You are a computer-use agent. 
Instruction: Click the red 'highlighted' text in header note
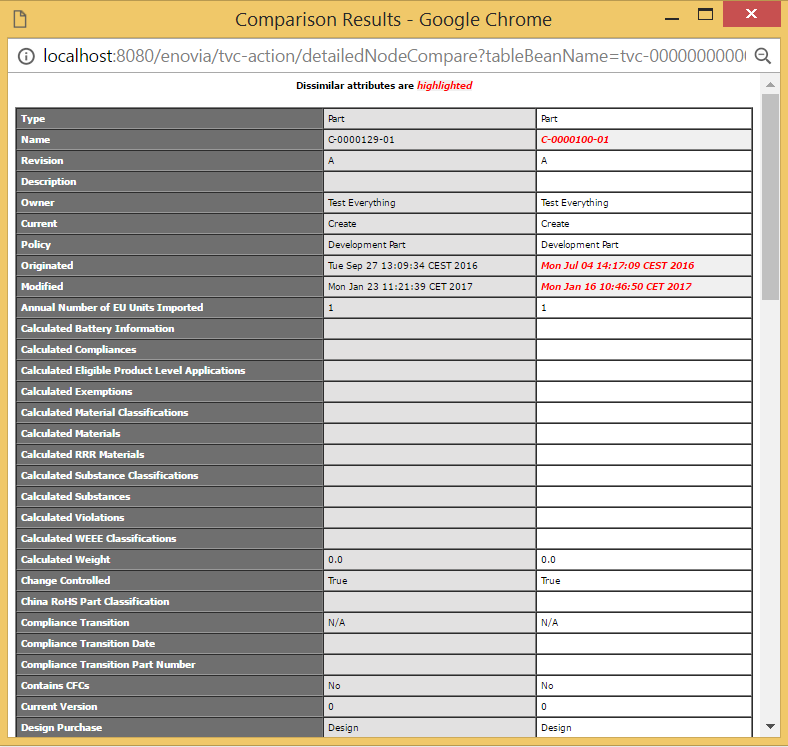point(444,86)
